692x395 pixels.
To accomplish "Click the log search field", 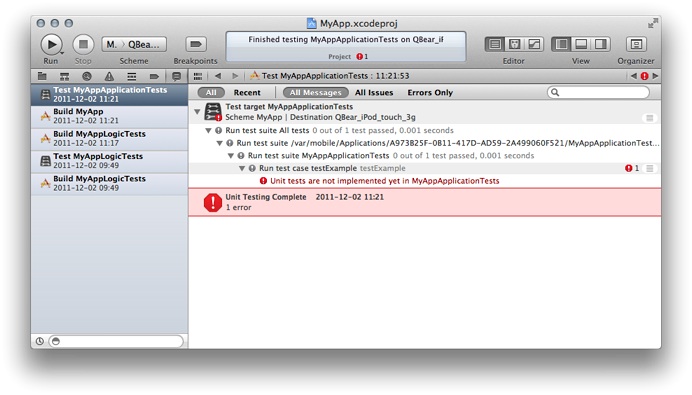I will [598, 92].
